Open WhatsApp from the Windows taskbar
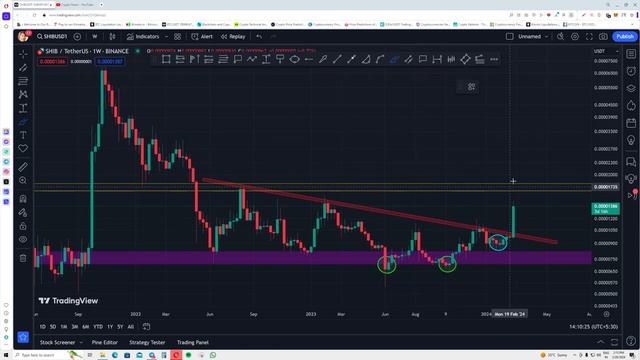Screen dimensions: 640x360 coord(213,355)
